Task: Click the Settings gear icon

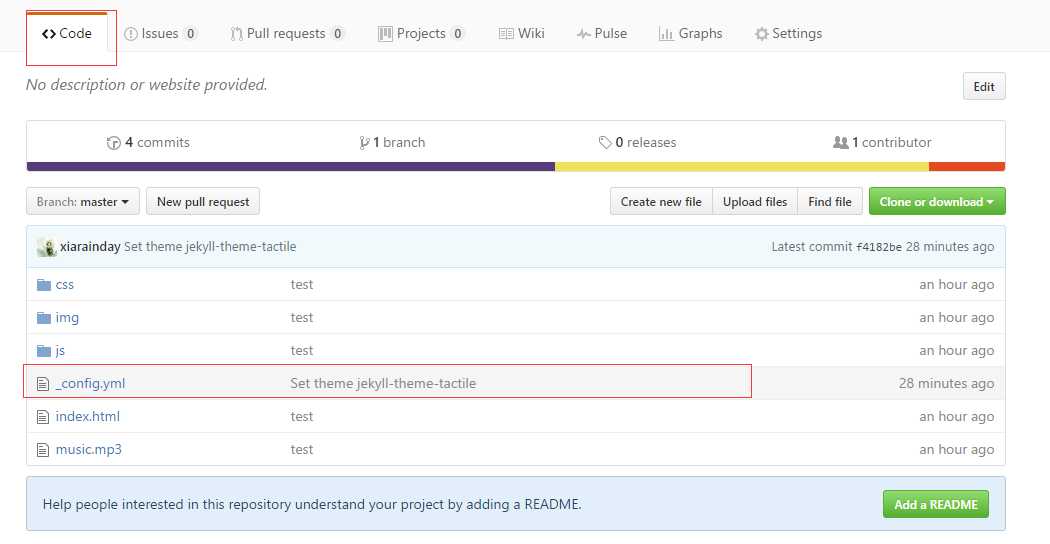Action: coord(761,34)
